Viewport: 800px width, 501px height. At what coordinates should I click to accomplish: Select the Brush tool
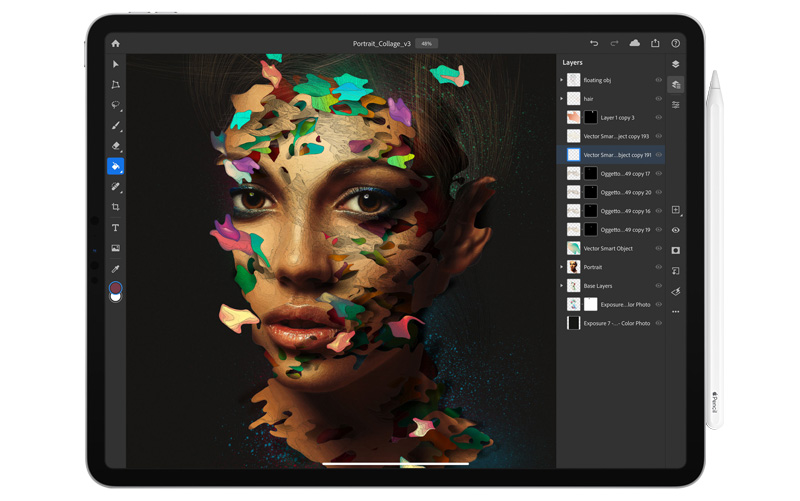pyautogui.click(x=115, y=126)
